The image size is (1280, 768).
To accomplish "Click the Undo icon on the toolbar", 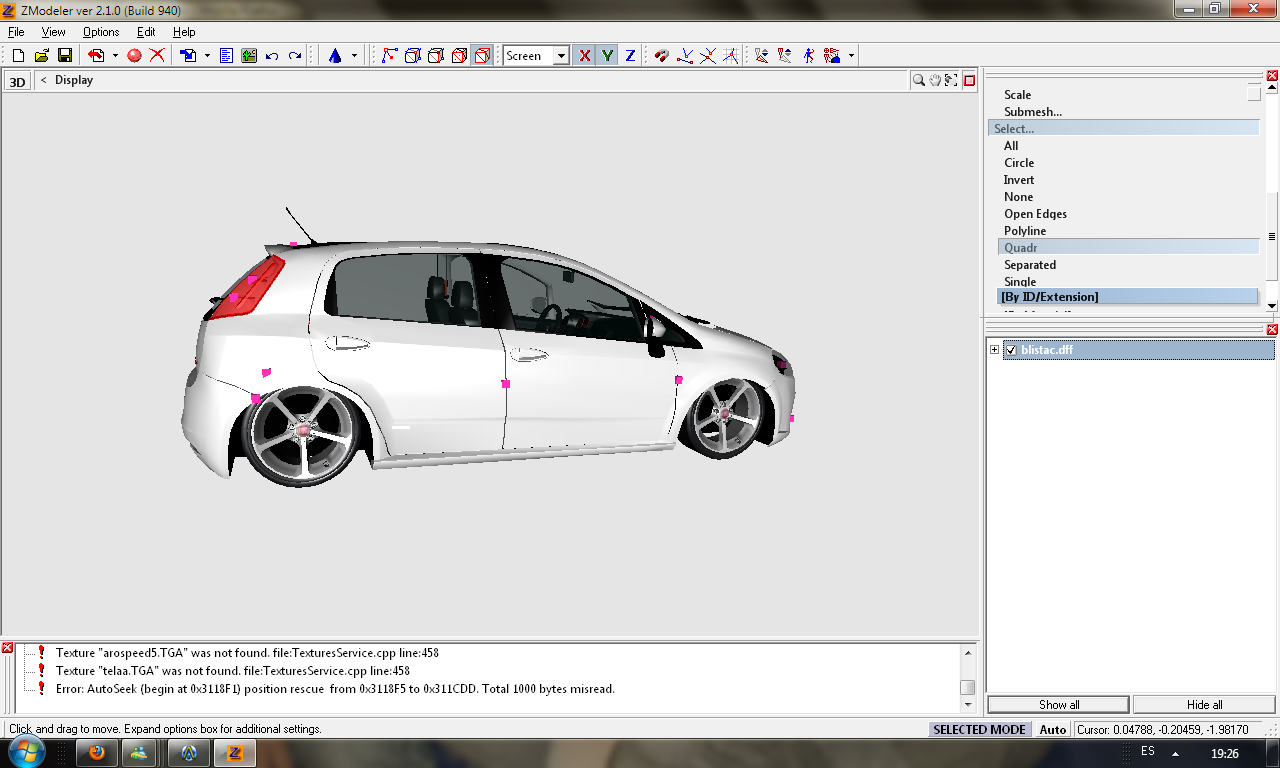I will [x=271, y=56].
